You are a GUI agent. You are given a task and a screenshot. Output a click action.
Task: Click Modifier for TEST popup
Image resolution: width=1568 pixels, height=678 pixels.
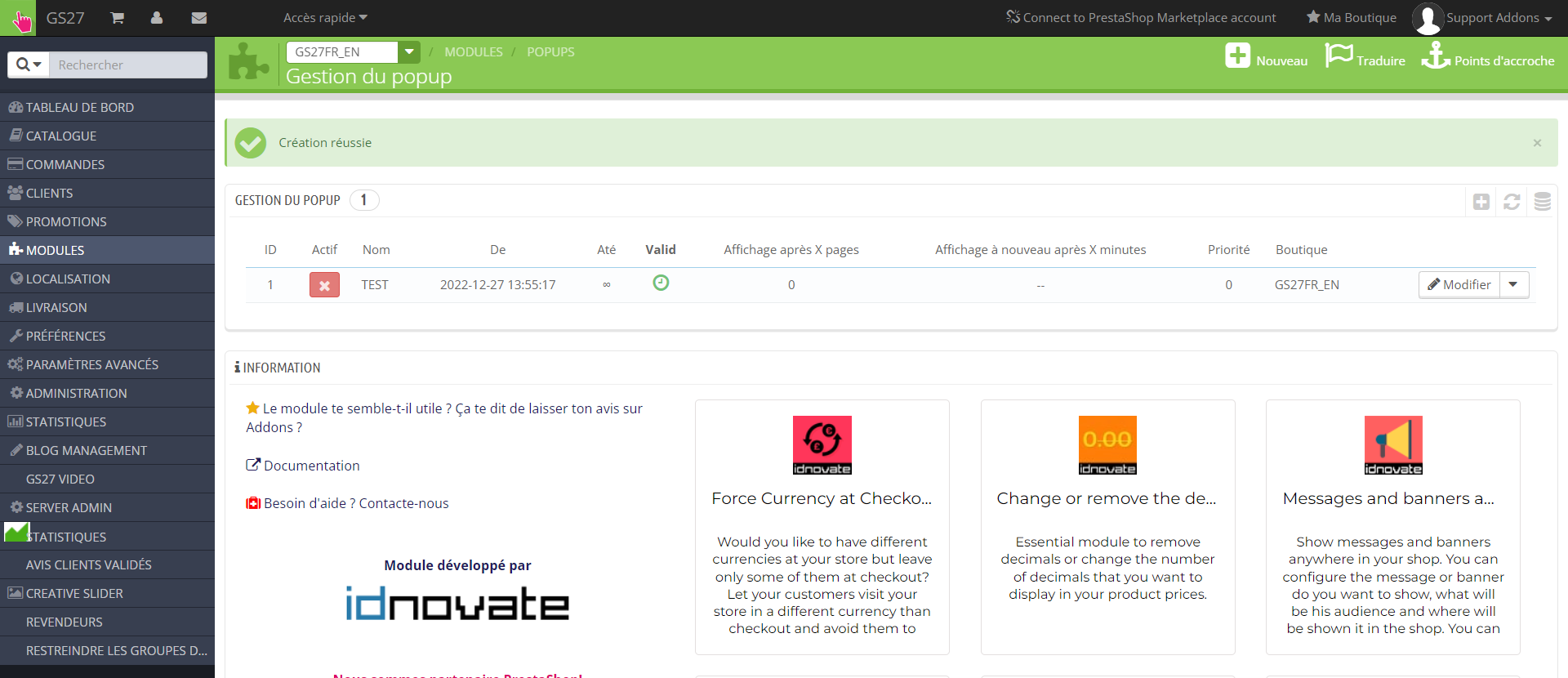1459,285
